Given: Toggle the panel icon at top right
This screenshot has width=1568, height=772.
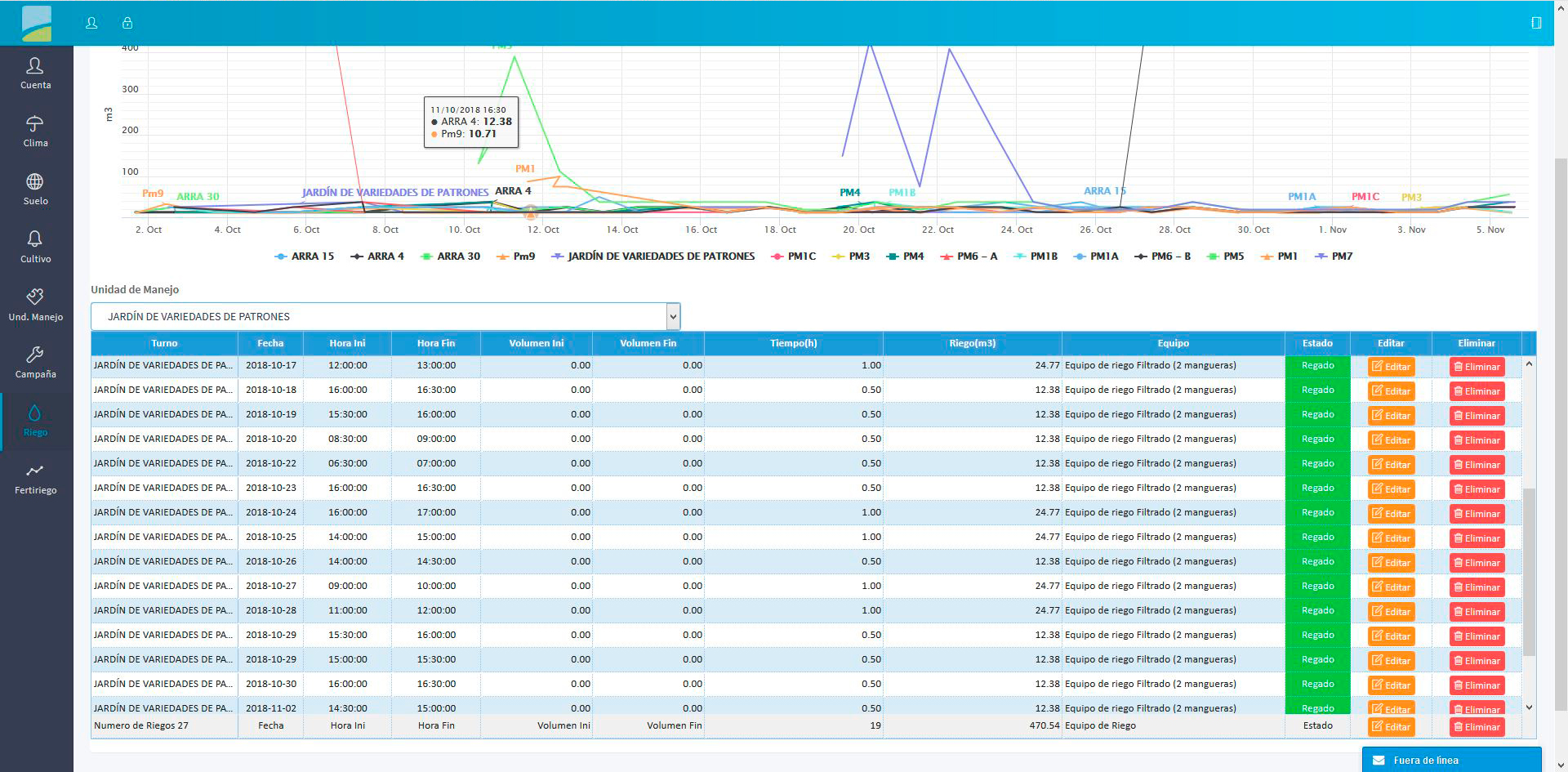Looking at the screenshot, I should click(1536, 23).
